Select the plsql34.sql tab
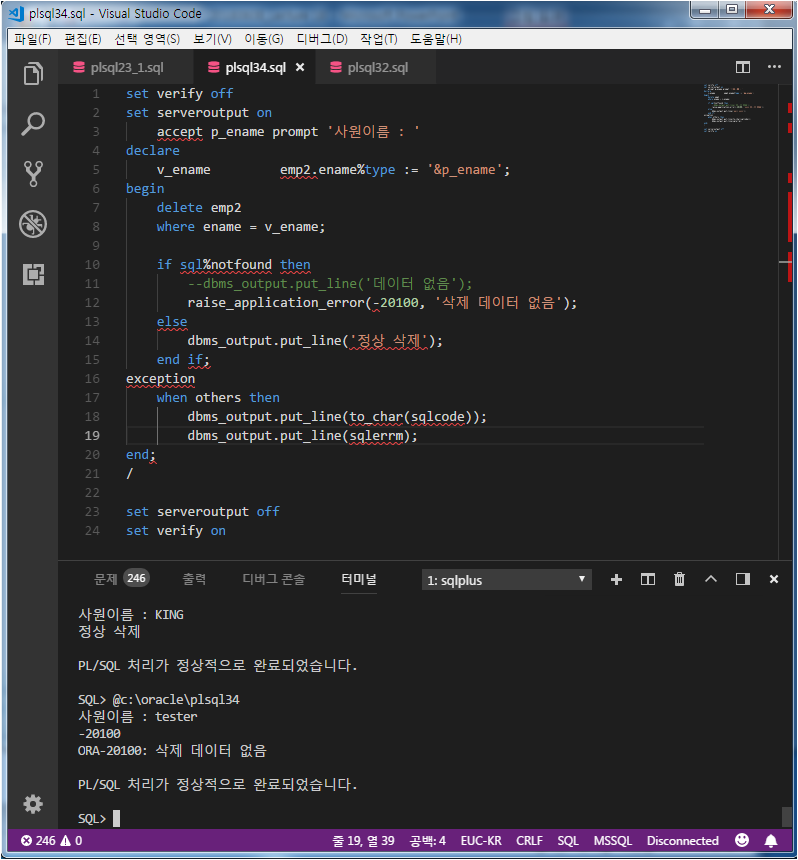Viewport: 798px width, 860px height. 256,67
